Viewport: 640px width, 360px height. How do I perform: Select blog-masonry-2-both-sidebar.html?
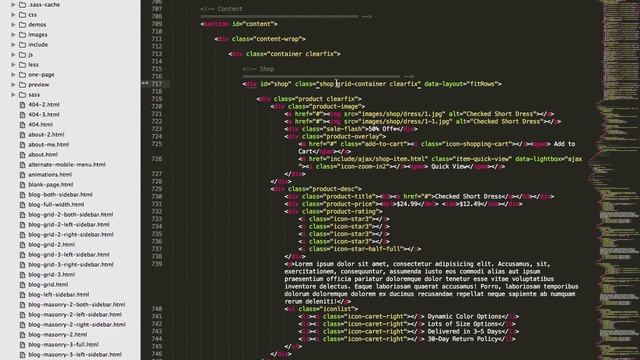click(77, 304)
